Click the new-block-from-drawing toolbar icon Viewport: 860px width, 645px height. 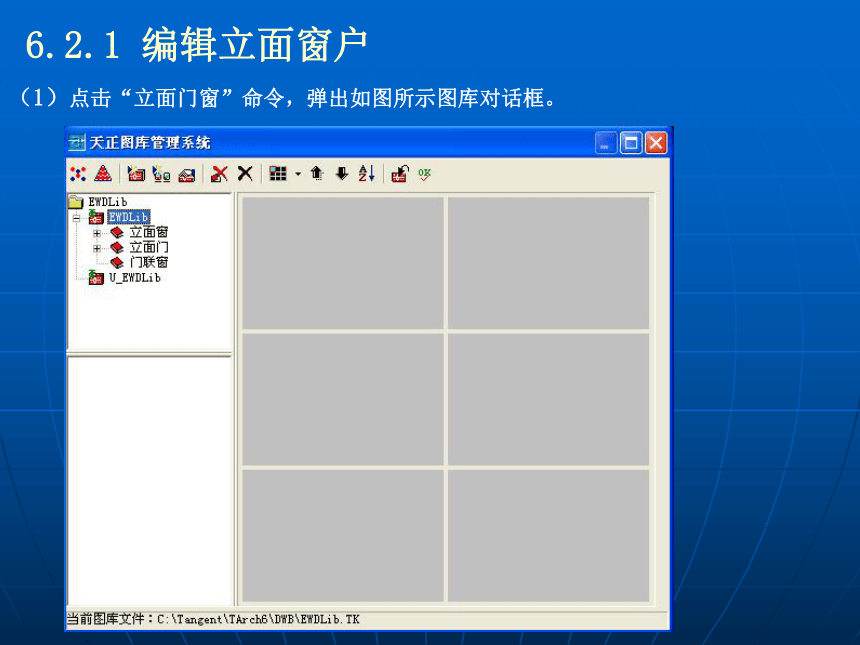pyautogui.click(x=186, y=174)
